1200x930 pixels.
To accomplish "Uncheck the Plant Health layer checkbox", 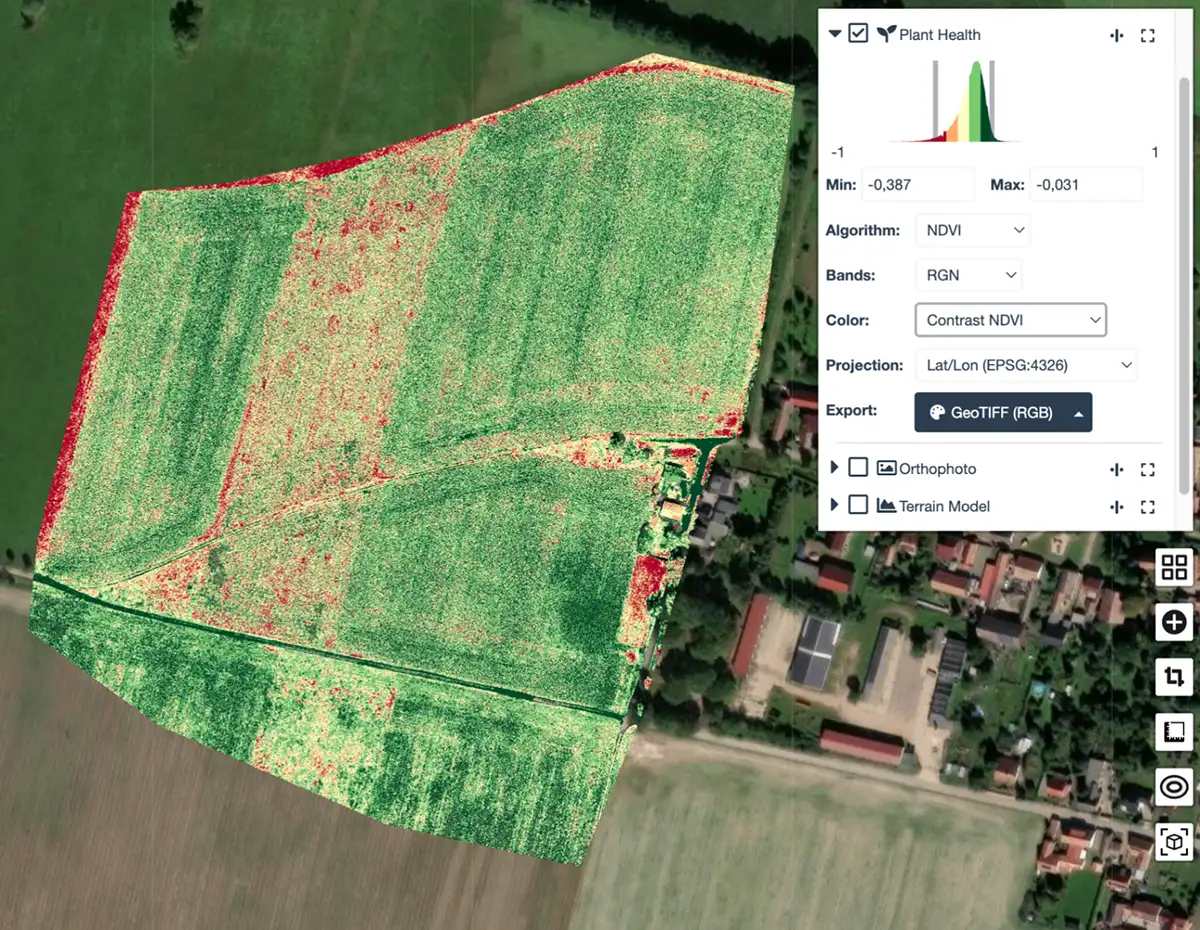I will (x=857, y=33).
